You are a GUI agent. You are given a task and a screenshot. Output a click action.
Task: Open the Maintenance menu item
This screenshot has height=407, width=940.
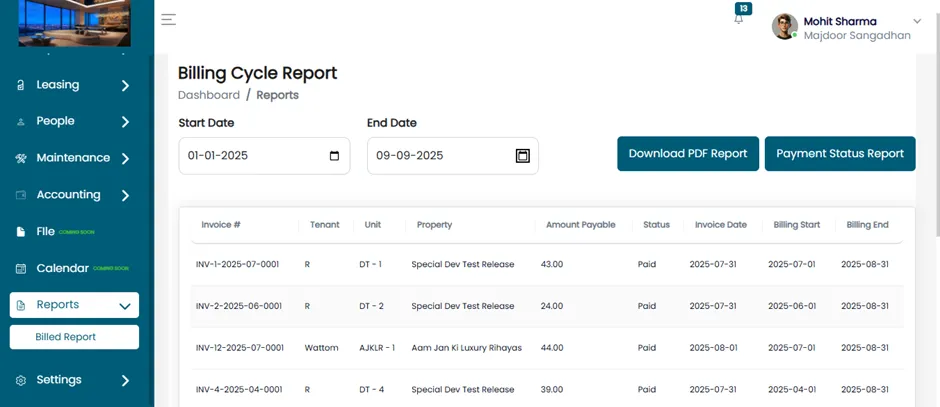point(74,158)
